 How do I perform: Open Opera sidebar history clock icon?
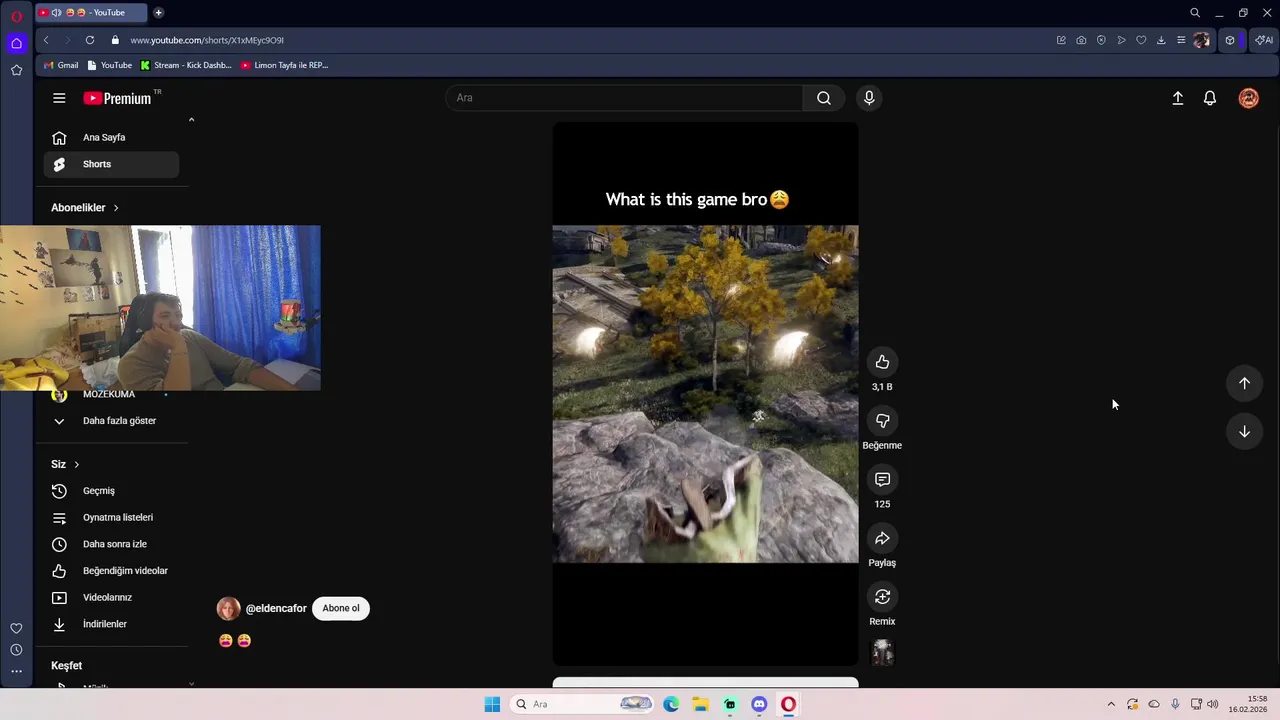[x=16, y=650]
